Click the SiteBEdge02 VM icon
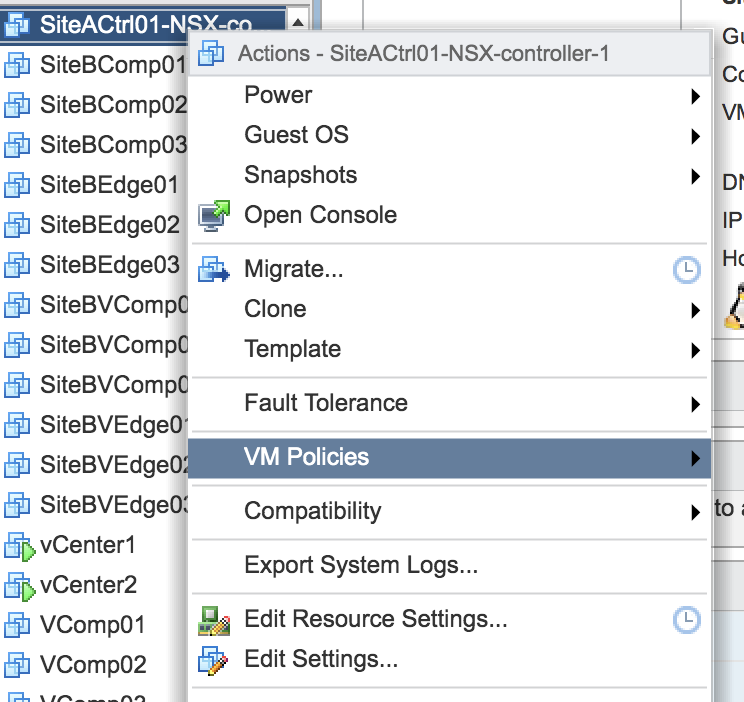This screenshot has height=702, width=744. click(x=17, y=225)
